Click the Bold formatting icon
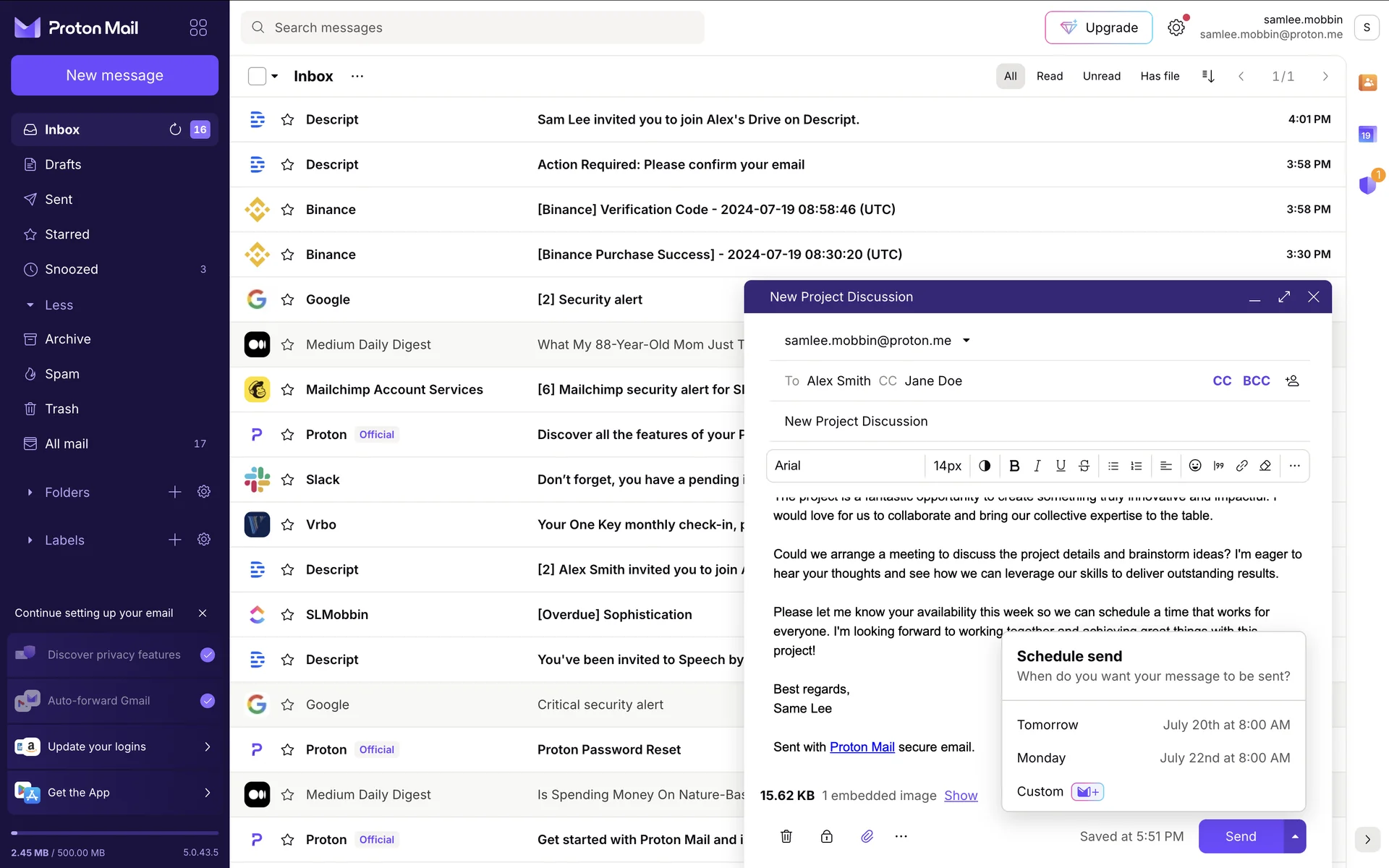This screenshot has height=868, width=1389. coord(1014,466)
